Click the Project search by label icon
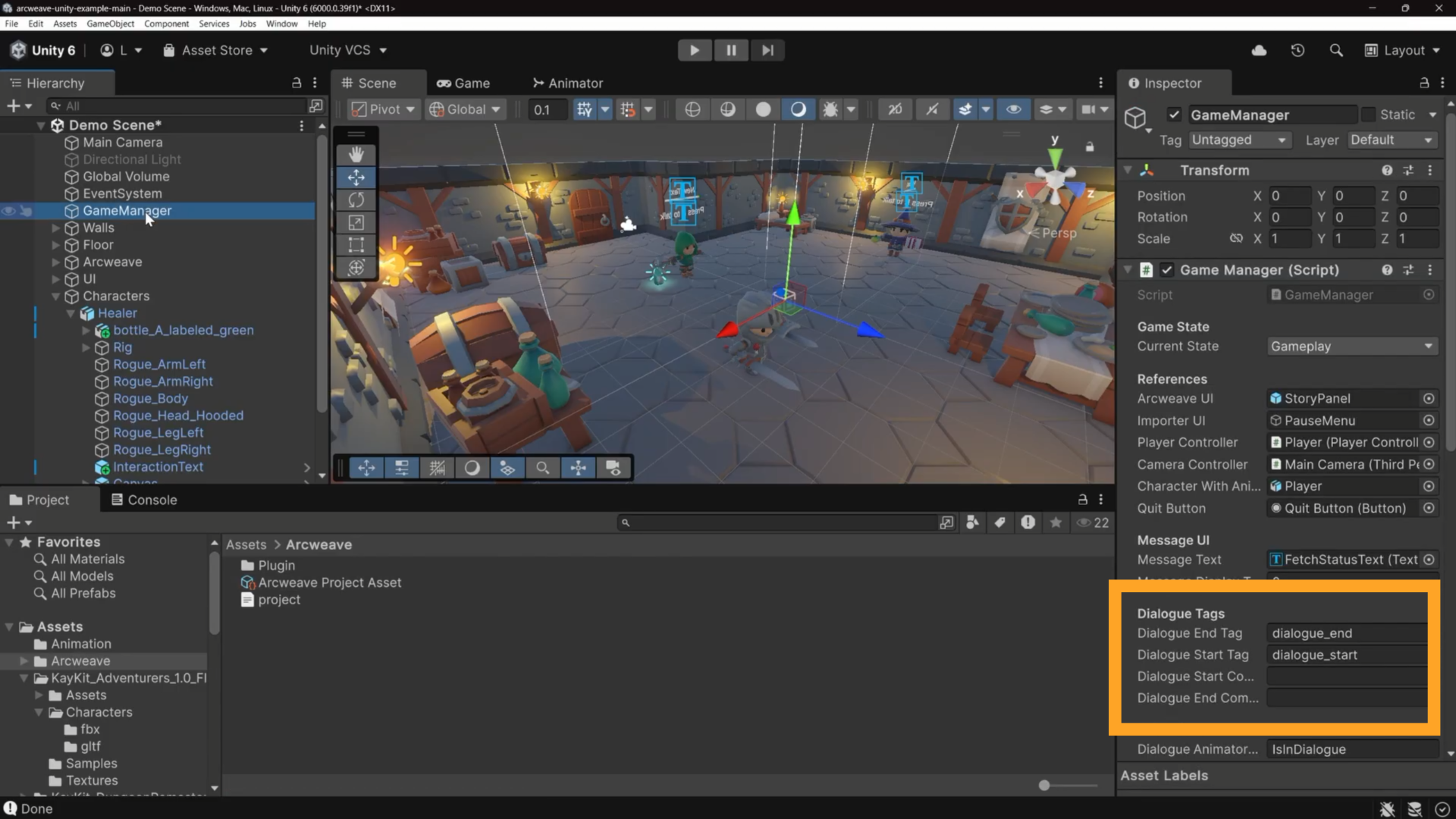Viewport: 1456px width, 819px height. coord(1000,522)
